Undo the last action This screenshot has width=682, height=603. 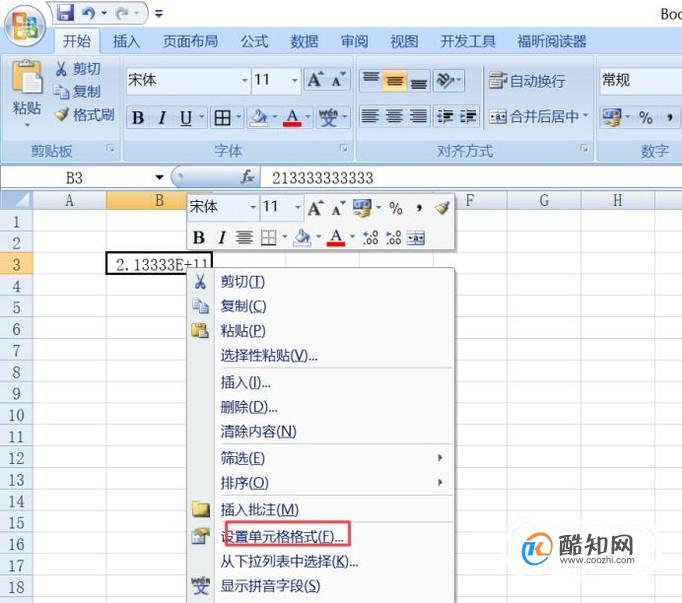point(89,13)
